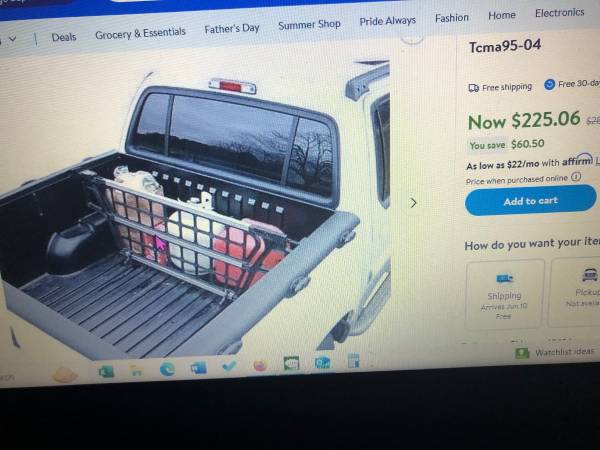600x450 pixels.
Task: Expand the dropdown chevron left of Deals
Action: 12,39
